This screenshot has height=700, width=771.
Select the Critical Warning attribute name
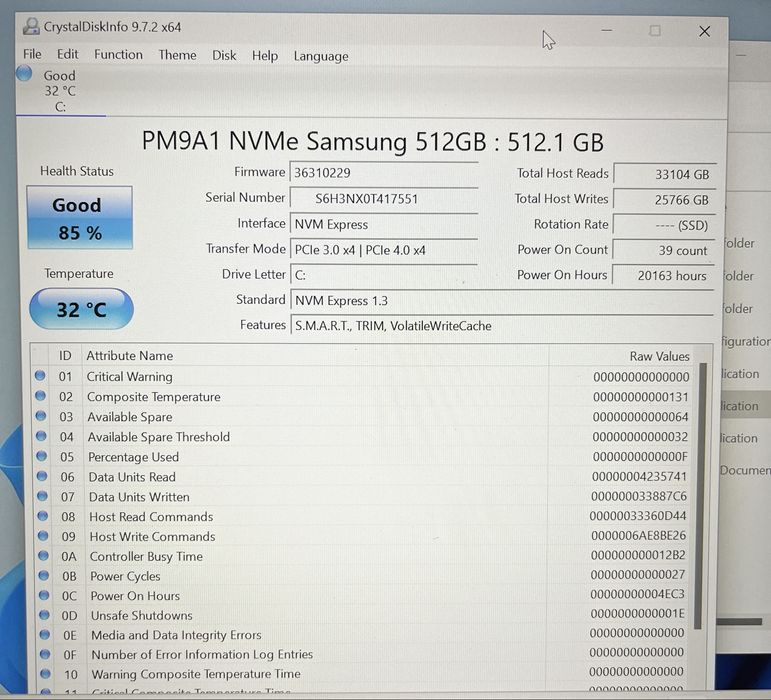click(x=129, y=377)
